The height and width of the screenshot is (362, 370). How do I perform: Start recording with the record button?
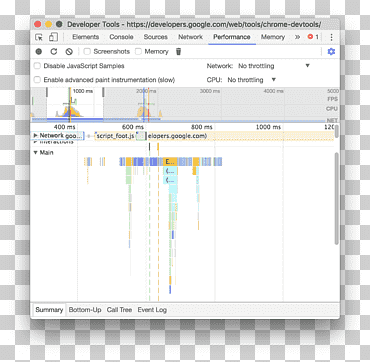[39, 52]
